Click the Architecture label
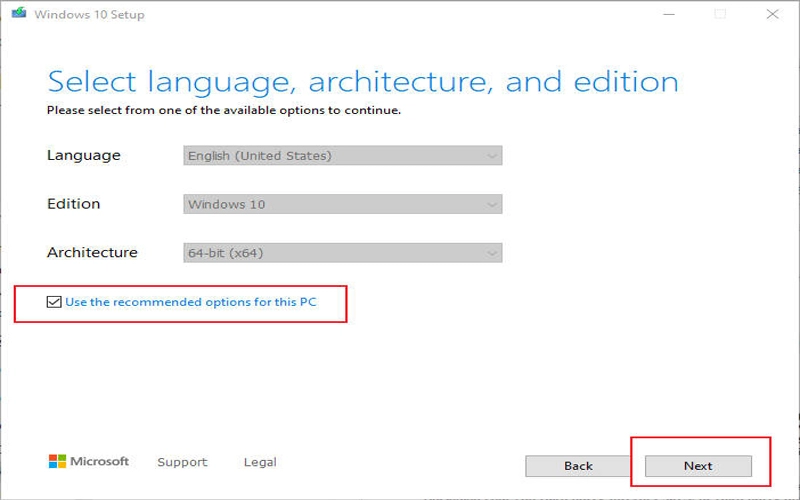The image size is (800, 500). click(92, 252)
